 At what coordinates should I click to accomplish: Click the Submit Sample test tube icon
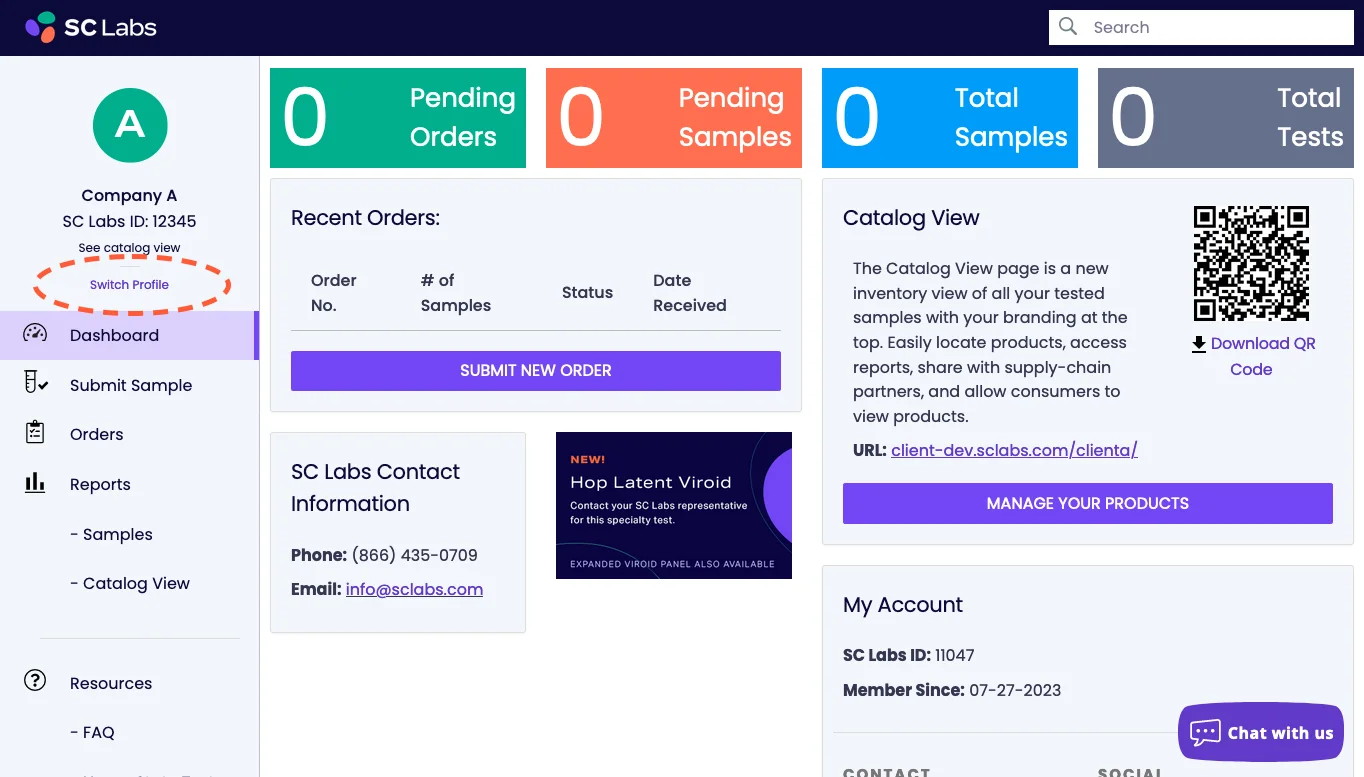click(x=36, y=383)
